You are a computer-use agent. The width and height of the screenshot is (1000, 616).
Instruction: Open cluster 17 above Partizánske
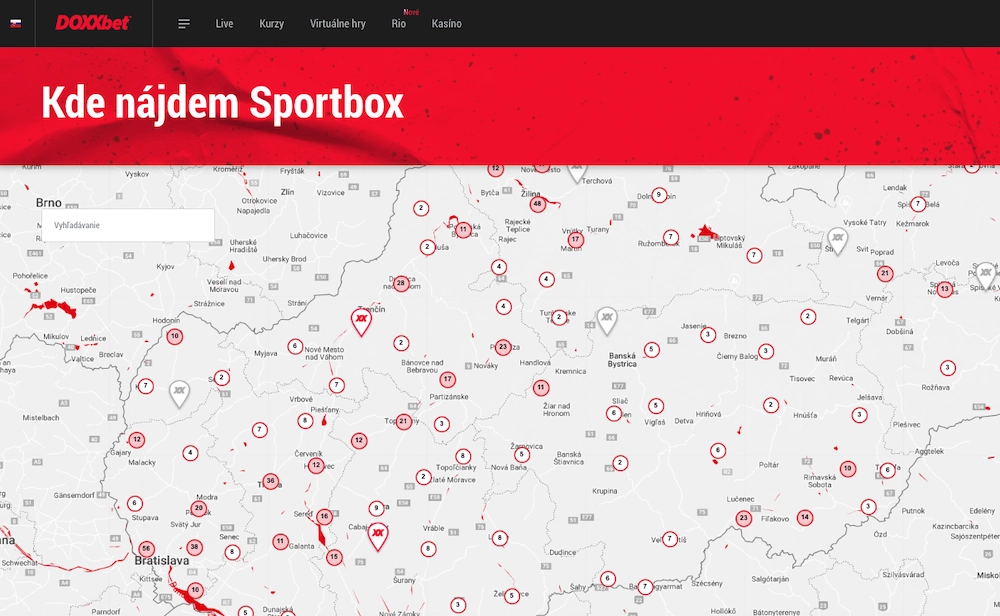(448, 379)
